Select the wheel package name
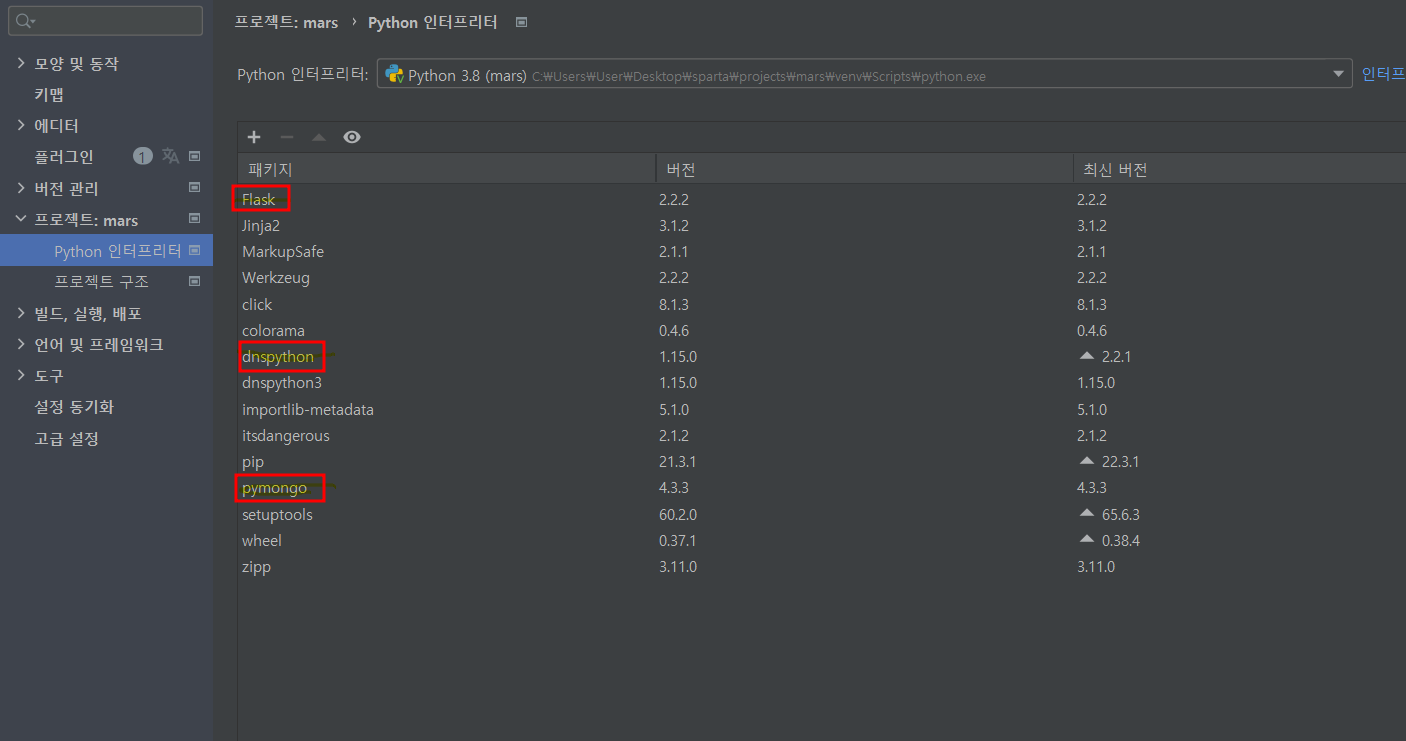Image resolution: width=1406 pixels, height=741 pixels. 262,540
